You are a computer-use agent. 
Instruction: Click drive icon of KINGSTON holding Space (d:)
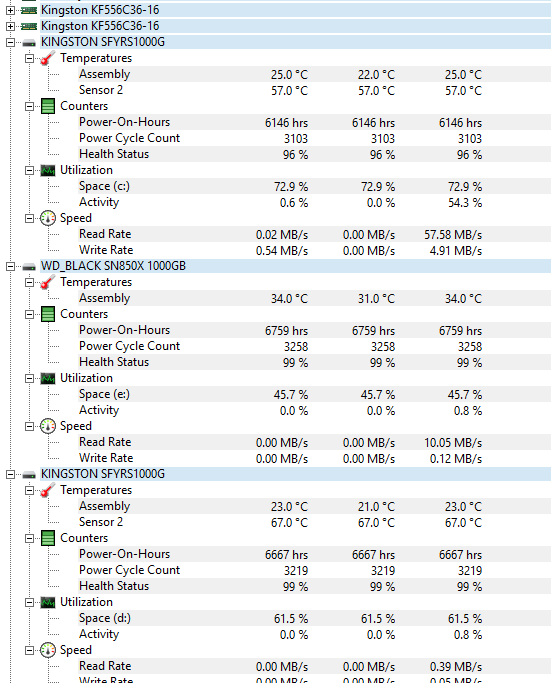(29, 474)
